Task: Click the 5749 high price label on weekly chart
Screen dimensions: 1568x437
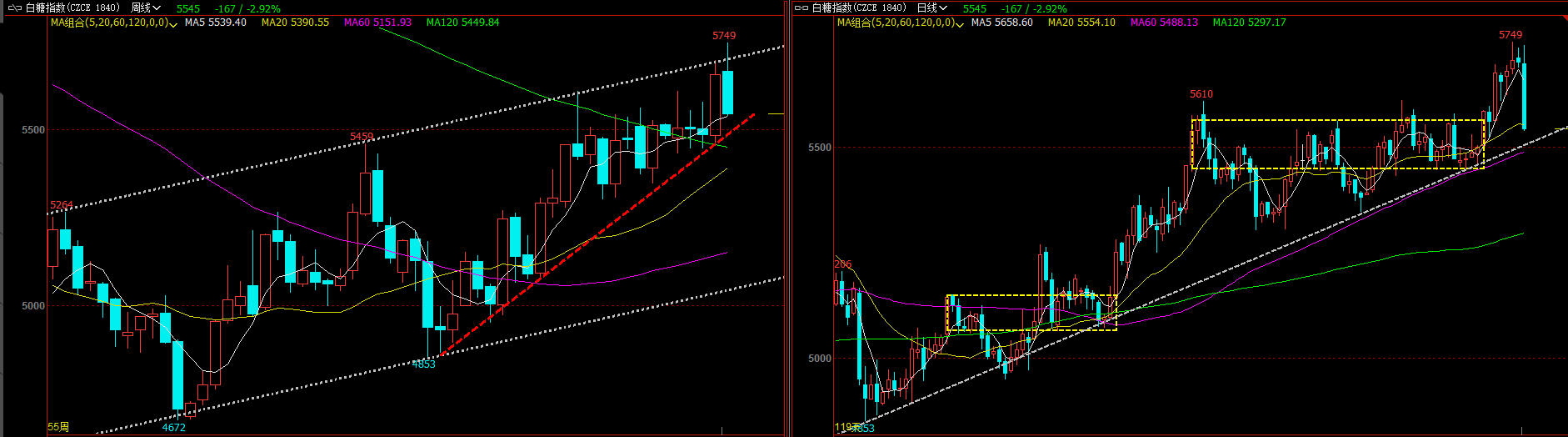Action: [x=724, y=36]
